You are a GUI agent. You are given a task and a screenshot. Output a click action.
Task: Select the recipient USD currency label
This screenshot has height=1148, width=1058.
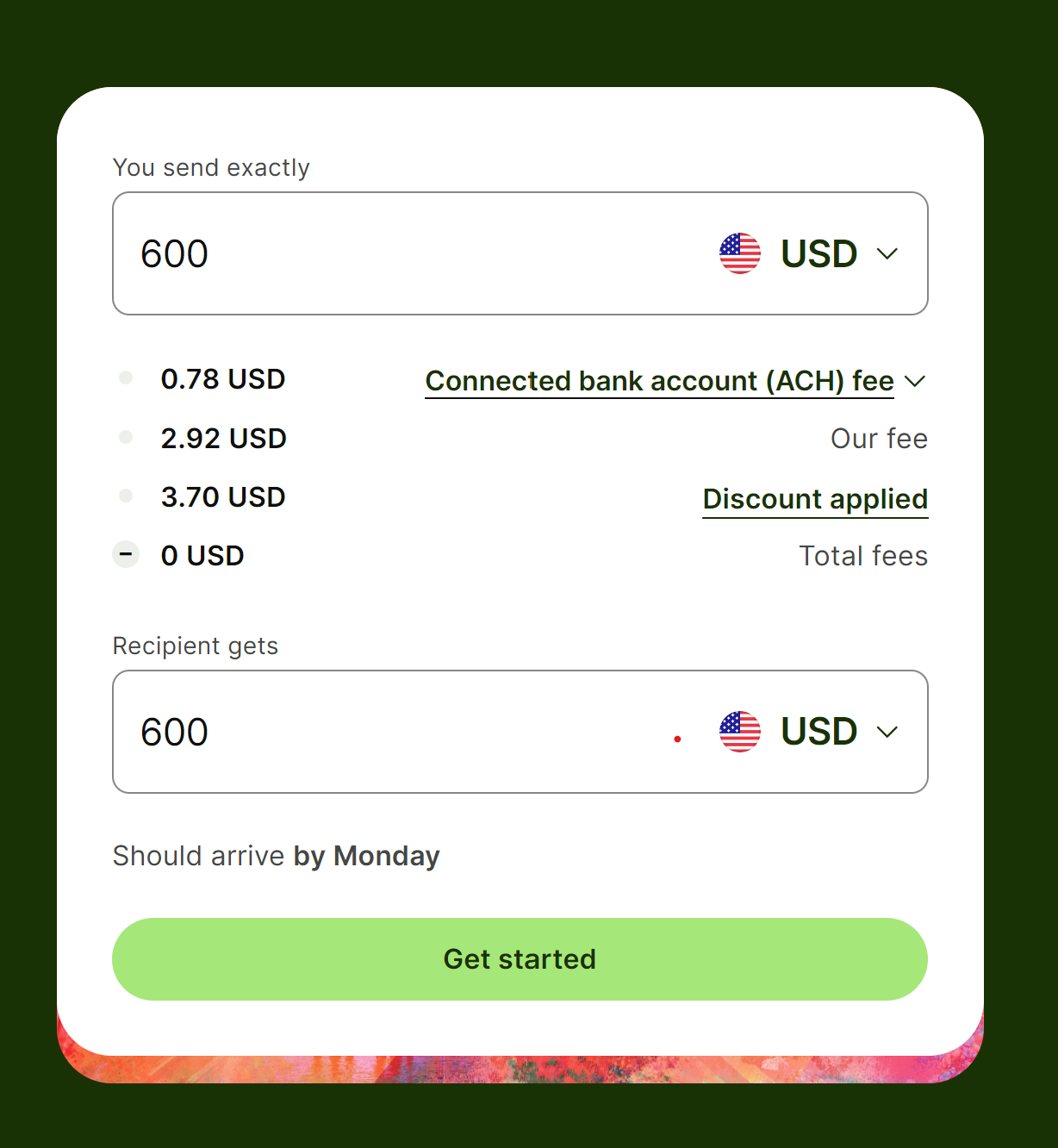pyautogui.click(x=819, y=732)
